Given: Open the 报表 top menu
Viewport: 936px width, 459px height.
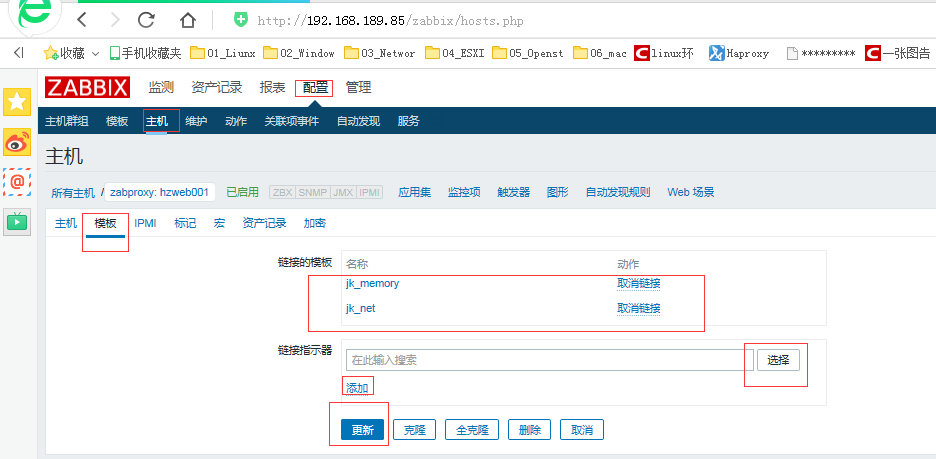Looking at the screenshot, I should pos(272,88).
